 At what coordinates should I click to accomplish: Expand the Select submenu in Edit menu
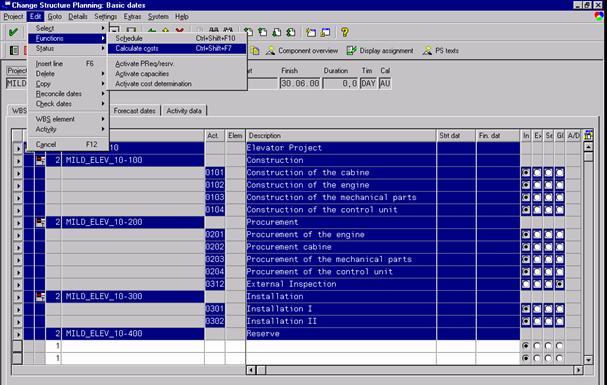point(68,28)
